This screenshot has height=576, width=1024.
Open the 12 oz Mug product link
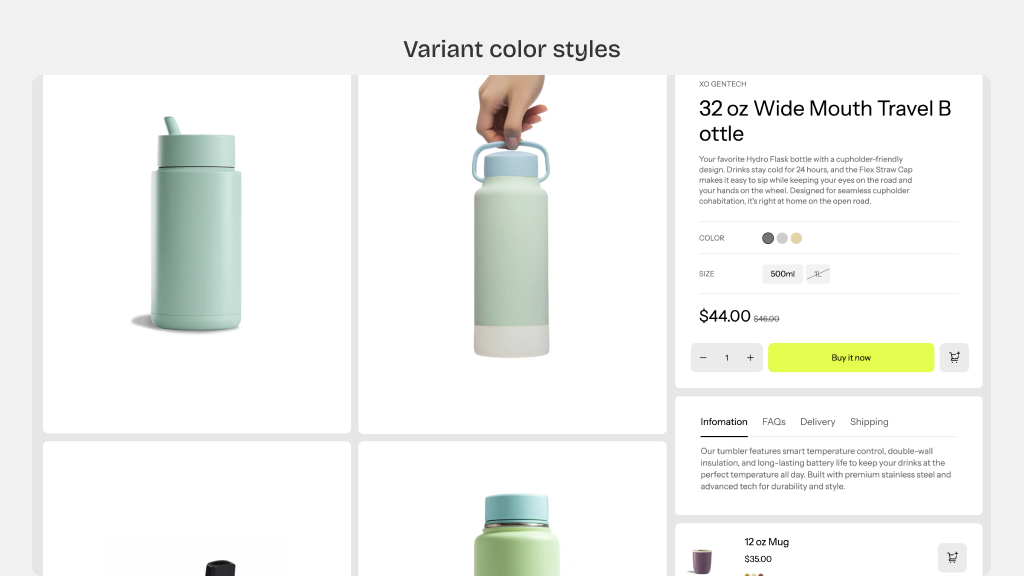(x=766, y=542)
